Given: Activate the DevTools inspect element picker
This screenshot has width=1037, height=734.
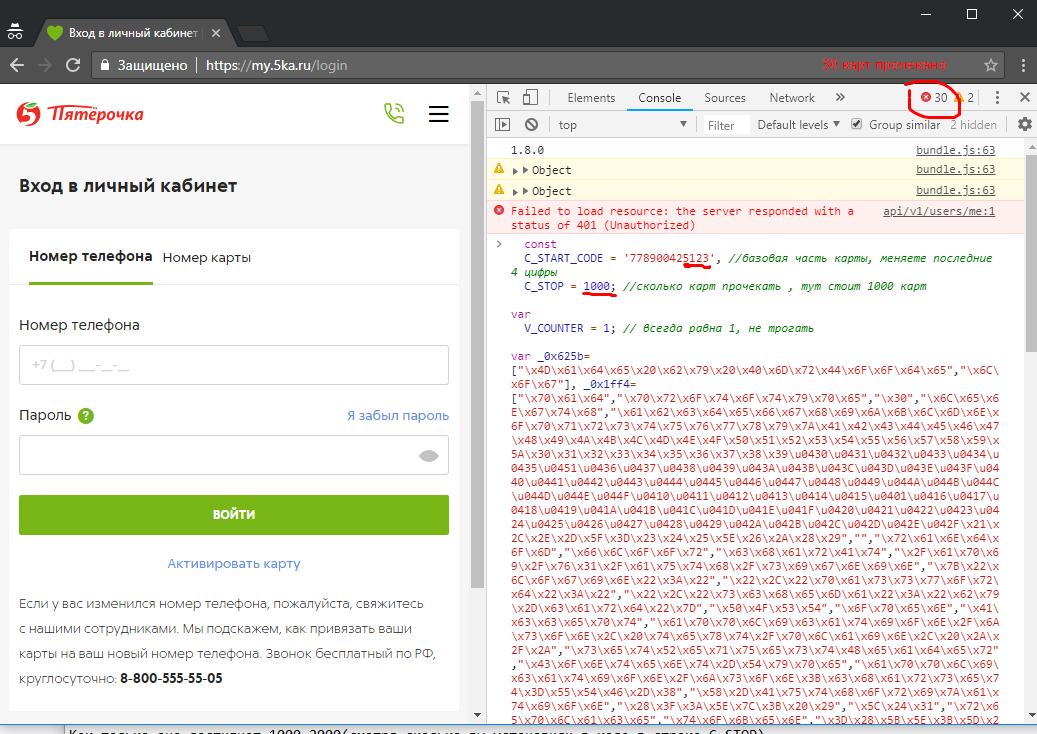Looking at the screenshot, I should 503,98.
